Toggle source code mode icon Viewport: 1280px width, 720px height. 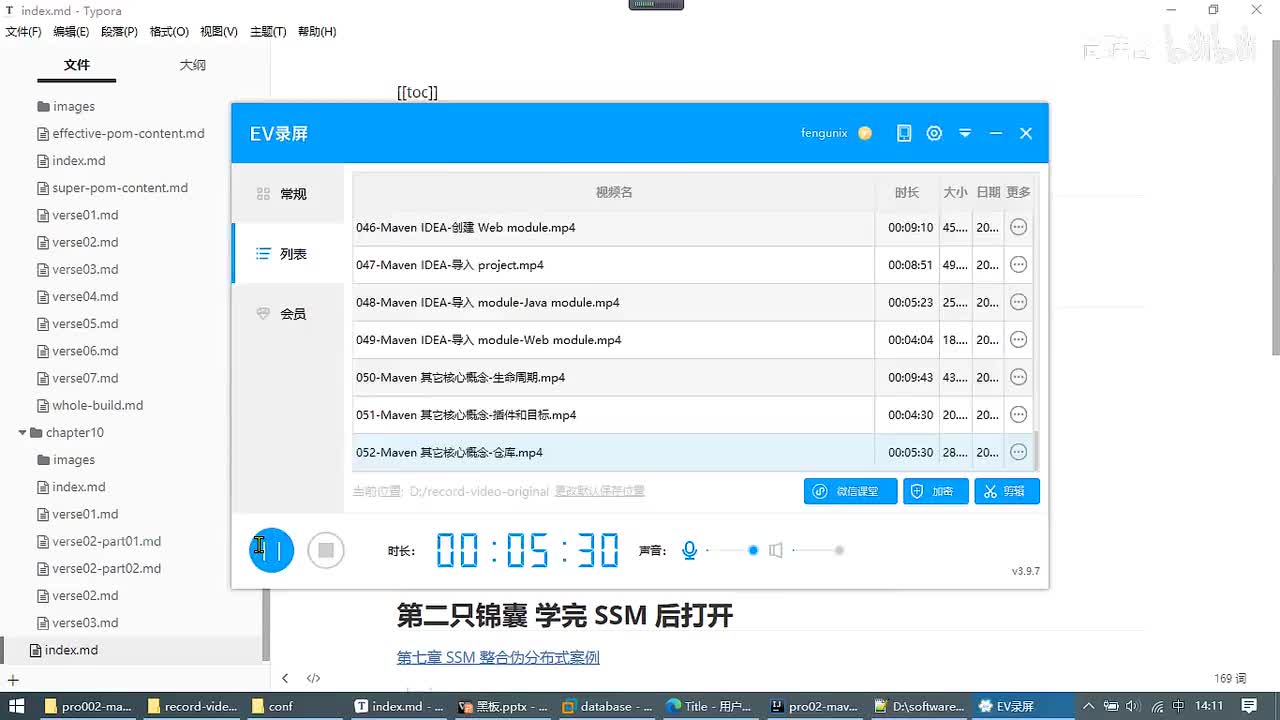click(313, 678)
